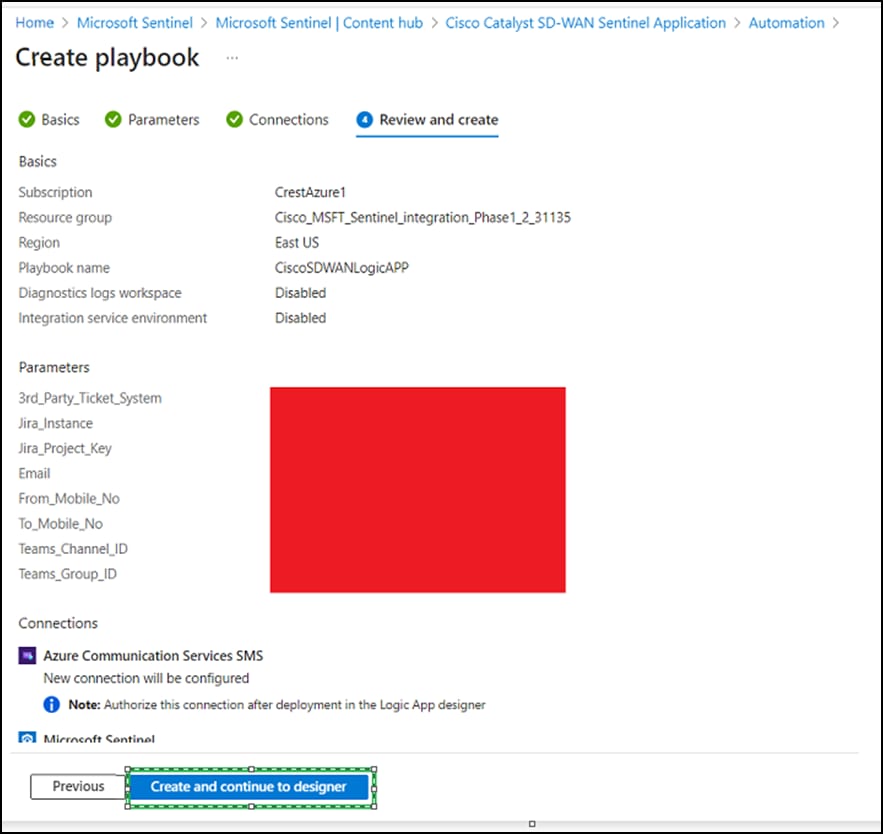Select the Cisco_MSFT_Sentinel_integration_Phase1_2_31135 resource group value
The image size is (883, 834).
[422, 217]
